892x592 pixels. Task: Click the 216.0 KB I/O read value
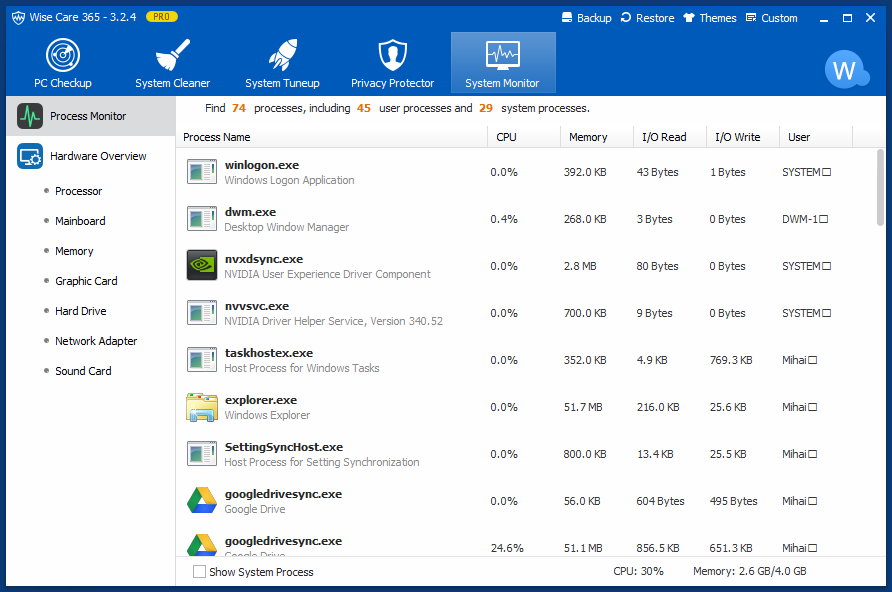pos(658,407)
